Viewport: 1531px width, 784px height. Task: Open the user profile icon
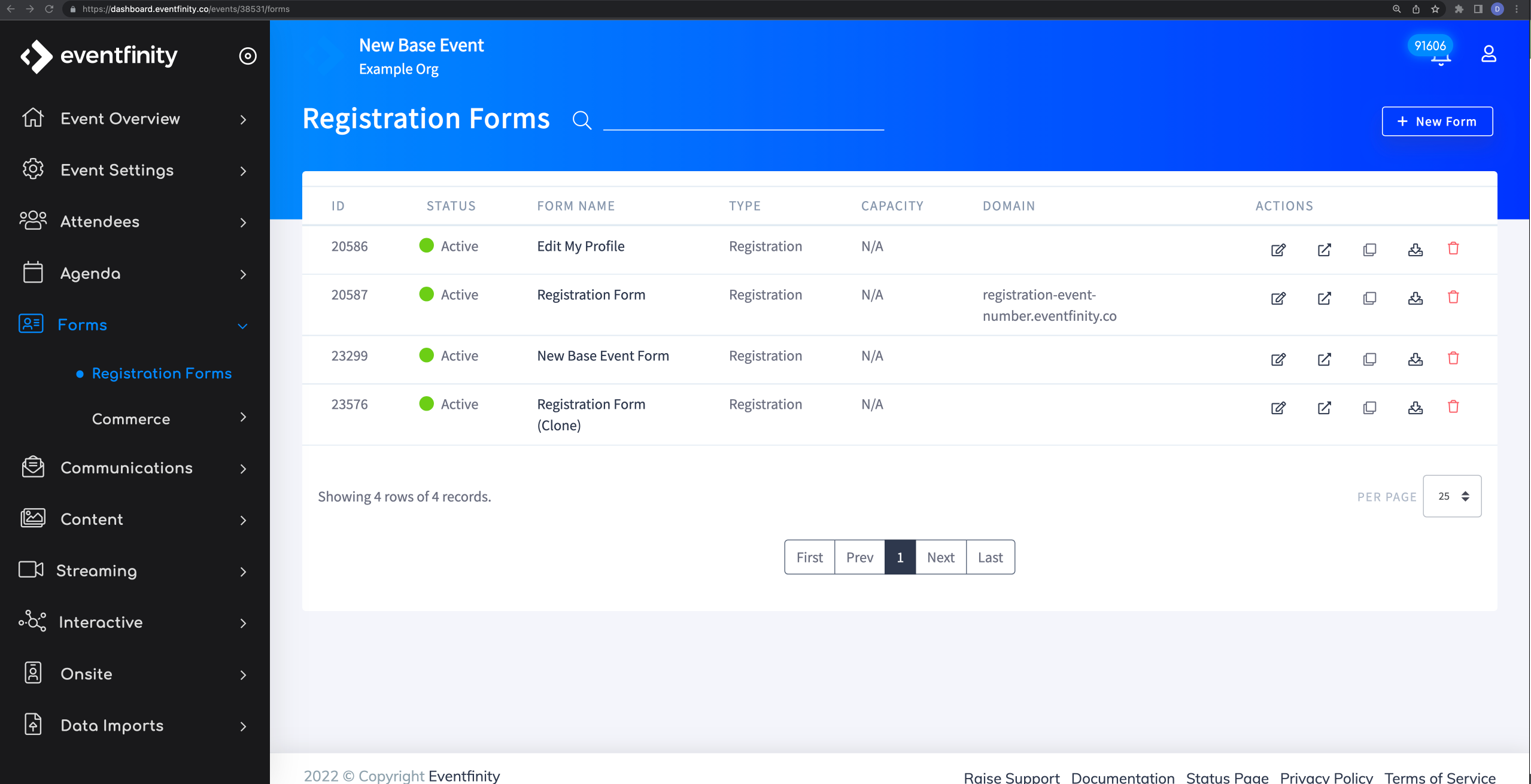click(x=1489, y=54)
